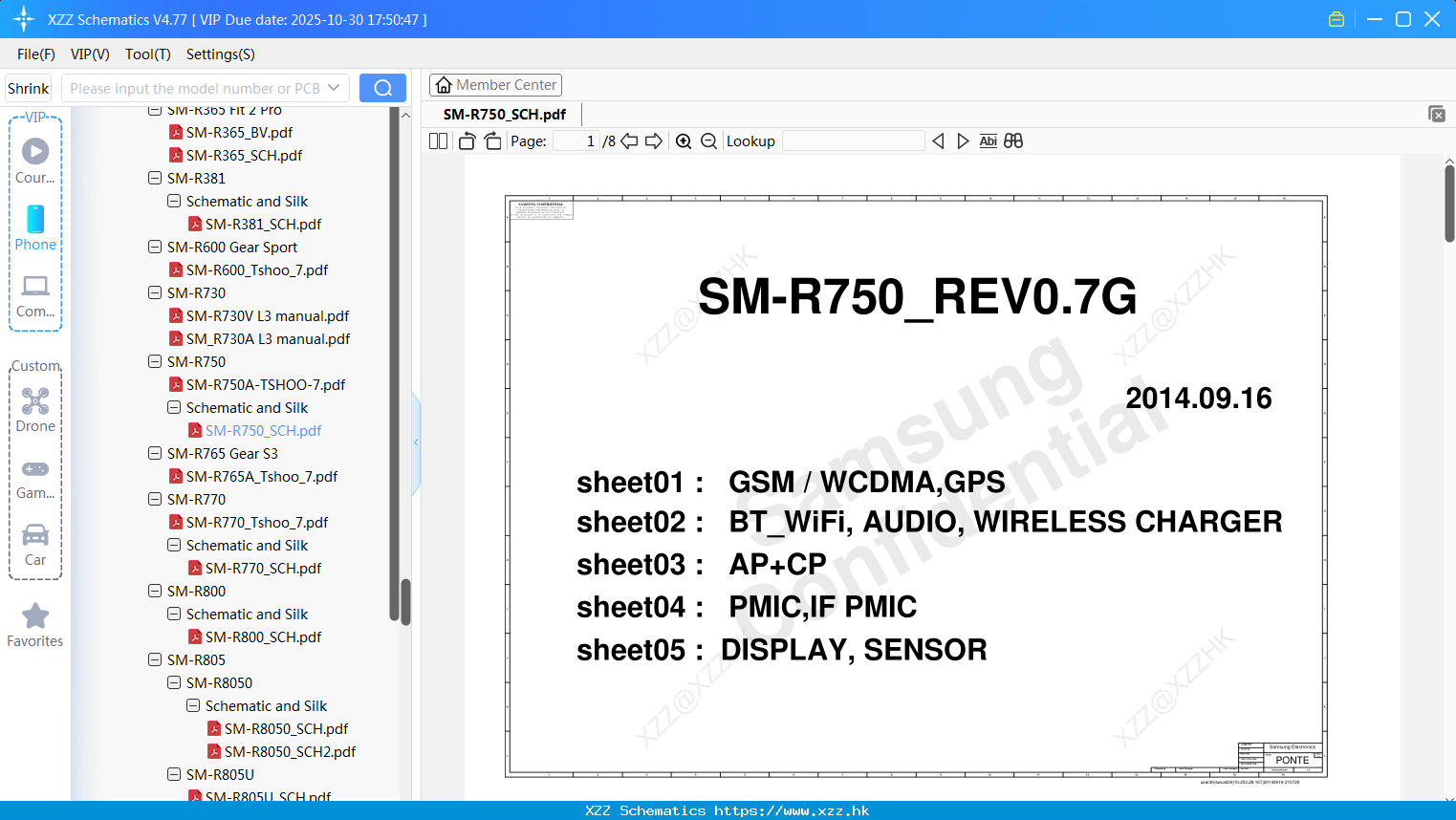
Task: Click the binoculars search icon
Action: pos(1013,141)
